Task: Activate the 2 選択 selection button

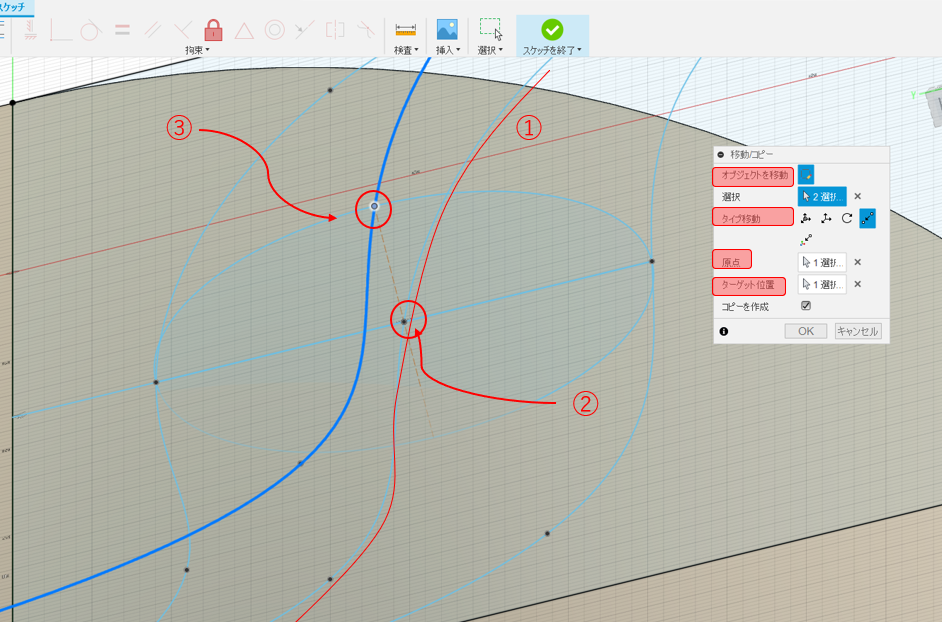Action: pos(822,197)
